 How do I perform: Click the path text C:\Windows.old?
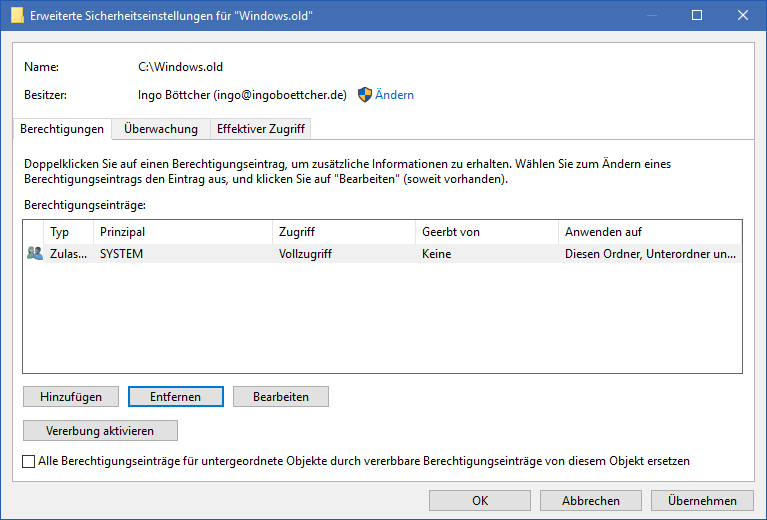tap(180, 67)
